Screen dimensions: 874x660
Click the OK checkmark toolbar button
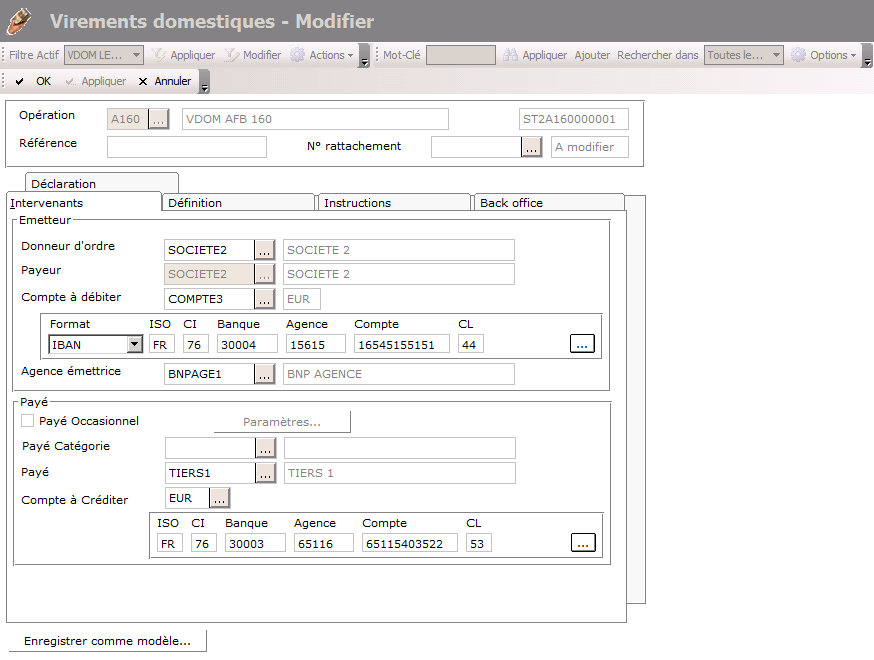coord(33,81)
